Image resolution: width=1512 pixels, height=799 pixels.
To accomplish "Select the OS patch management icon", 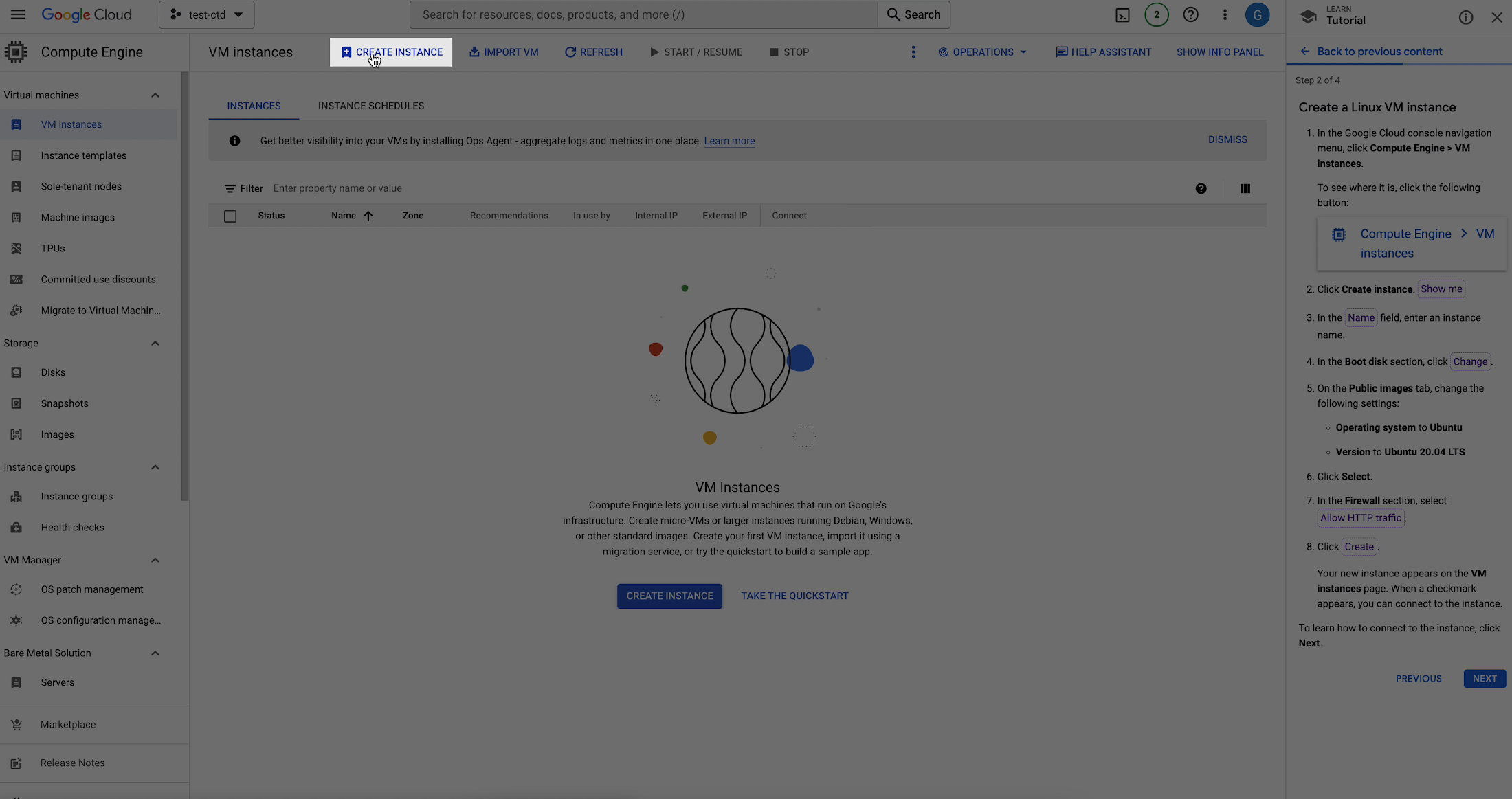I will [16, 589].
